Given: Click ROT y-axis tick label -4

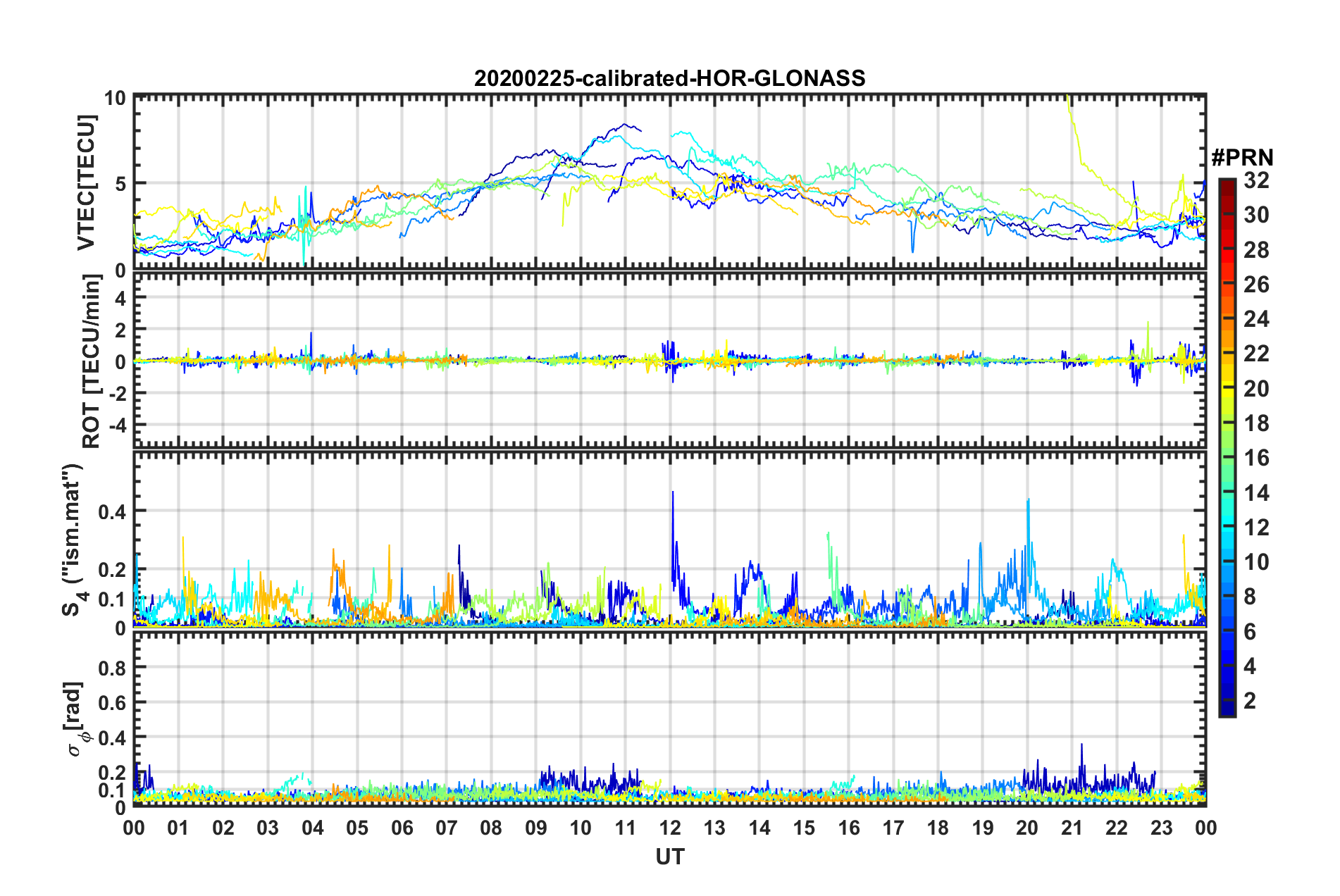Looking at the screenshot, I should point(116,426).
